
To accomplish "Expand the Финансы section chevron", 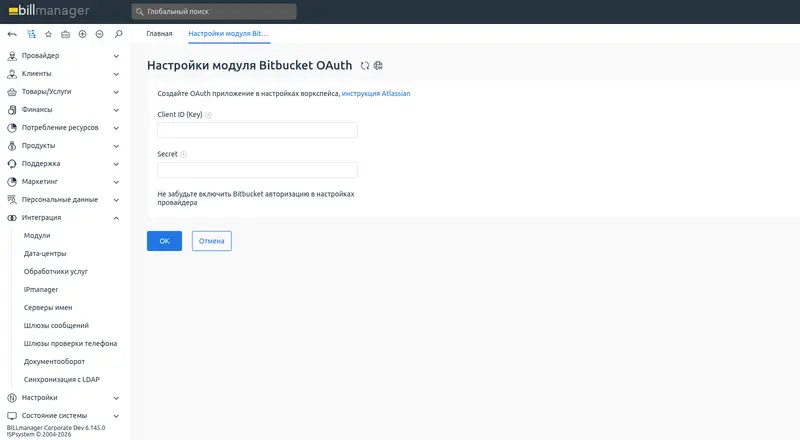I will pyautogui.click(x=116, y=110).
